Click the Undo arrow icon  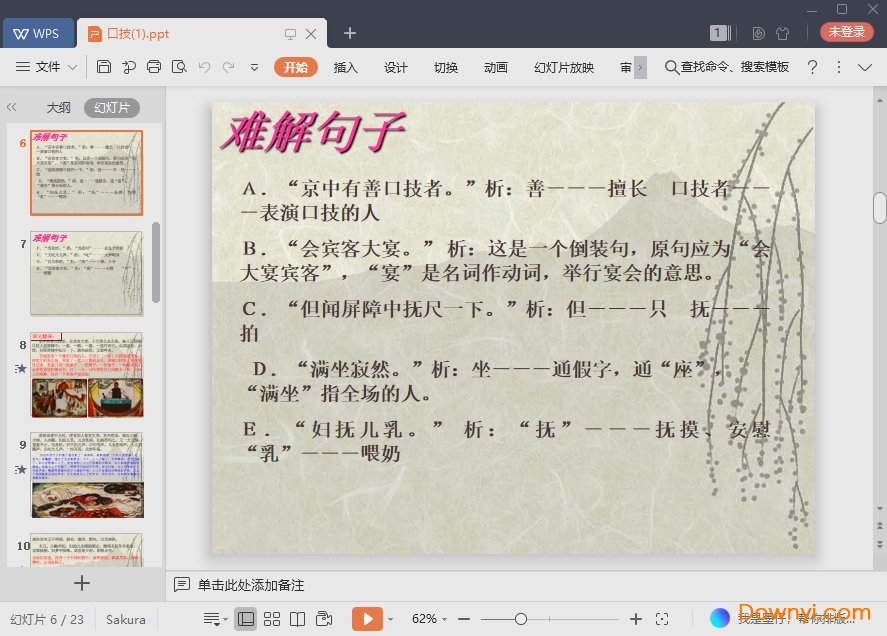click(x=204, y=67)
